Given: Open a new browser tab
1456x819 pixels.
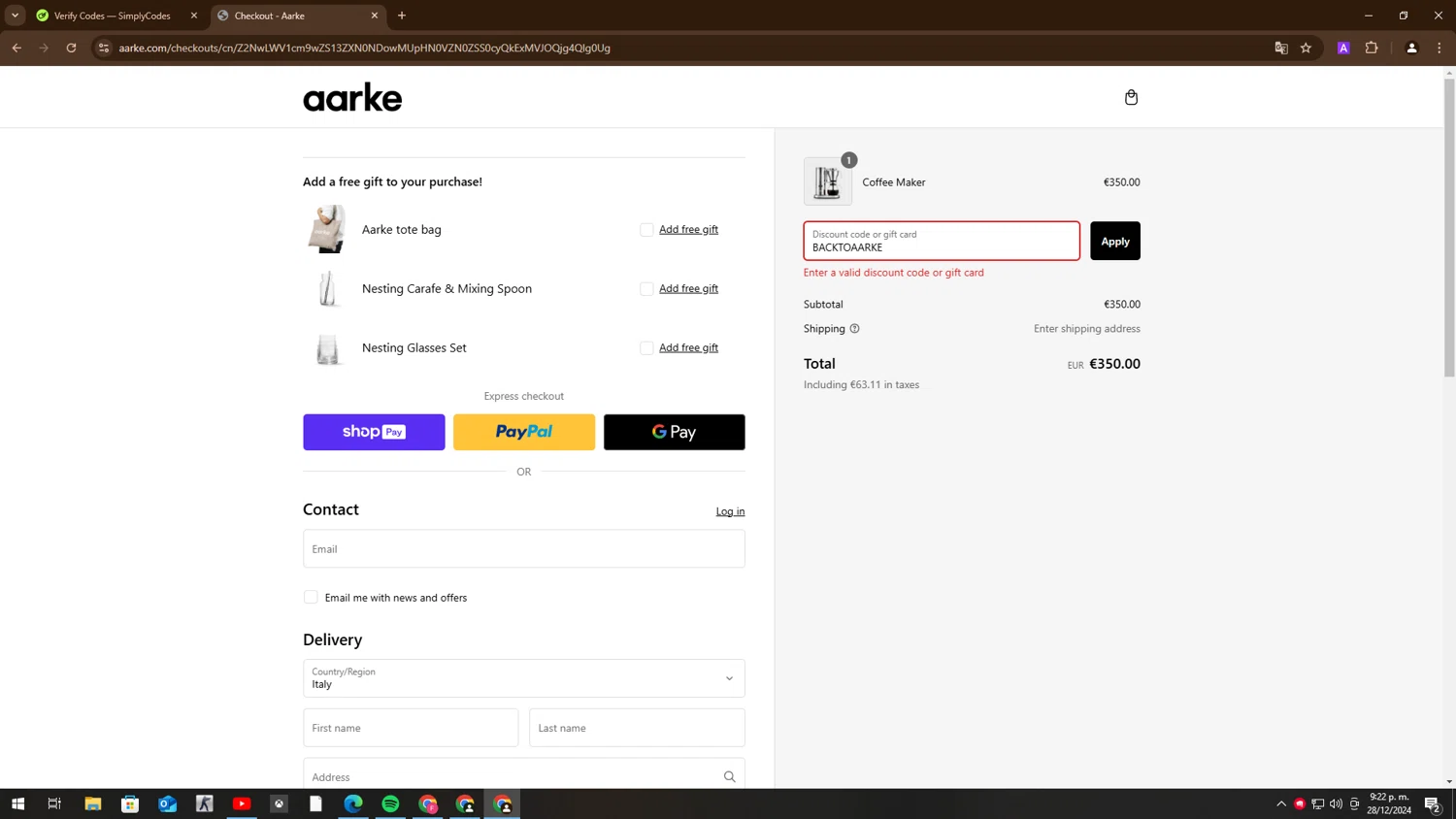Looking at the screenshot, I should pyautogui.click(x=402, y=16).
